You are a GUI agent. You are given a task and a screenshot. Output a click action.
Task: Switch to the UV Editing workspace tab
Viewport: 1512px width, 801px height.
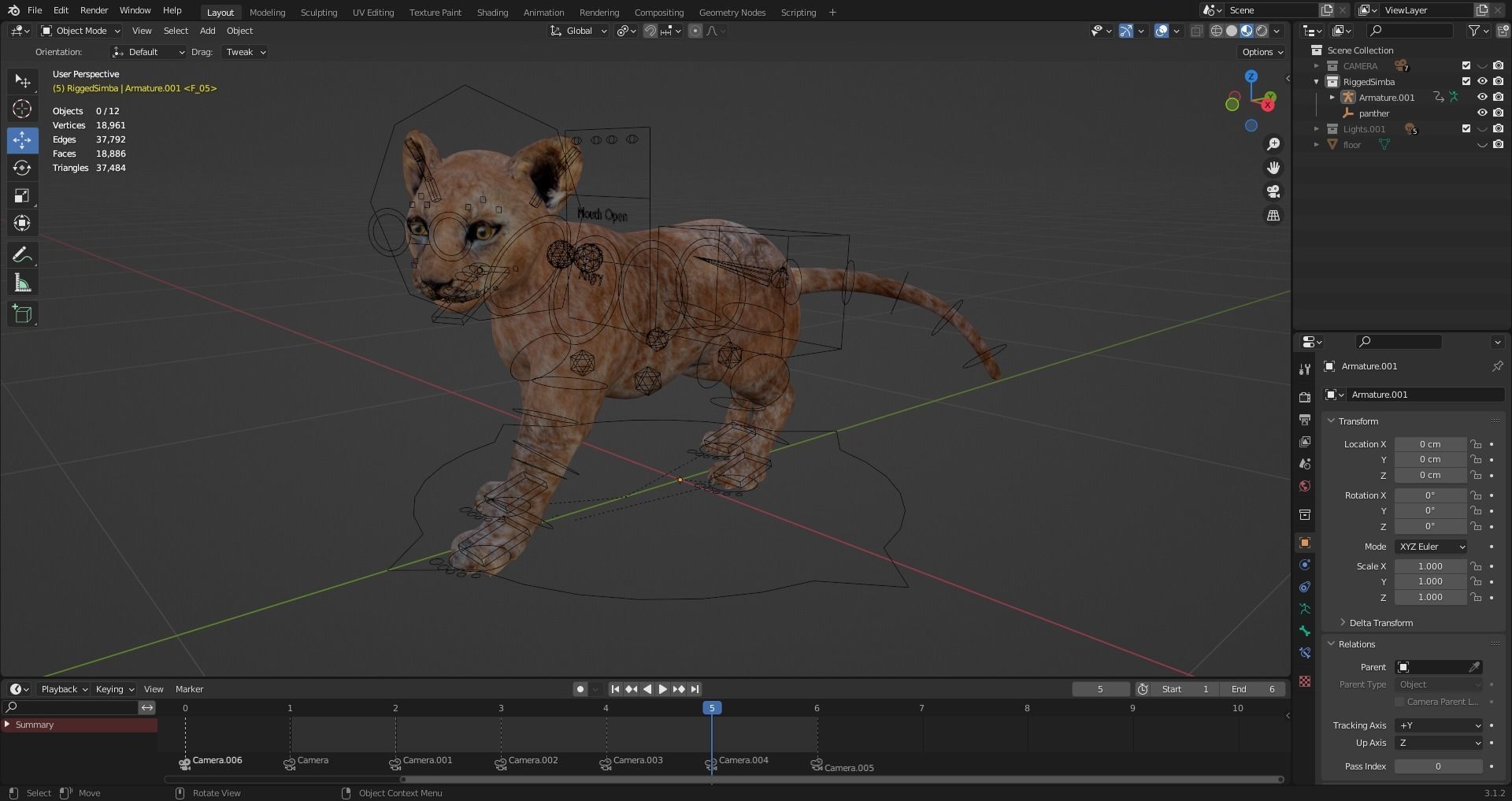[373, 13]
